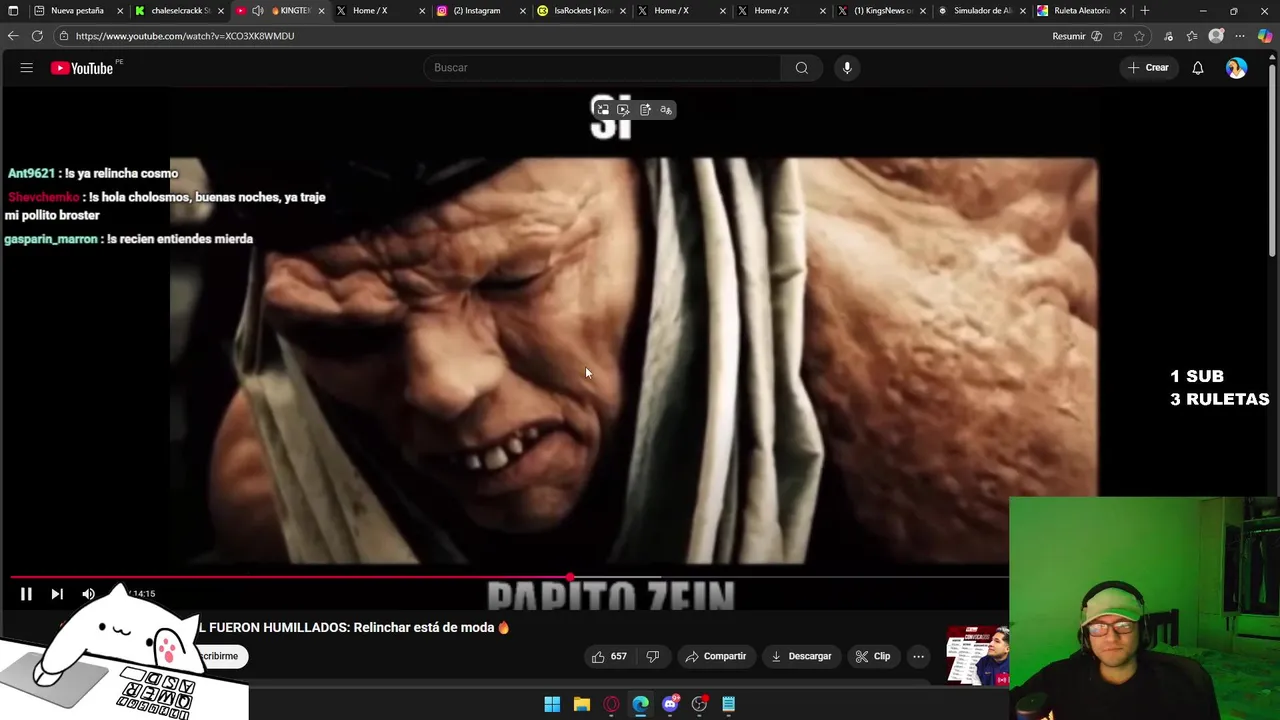This screenshot has width=1280, height=720.
Task: Start voice search with the microphone icon
Action: point(847,68)
